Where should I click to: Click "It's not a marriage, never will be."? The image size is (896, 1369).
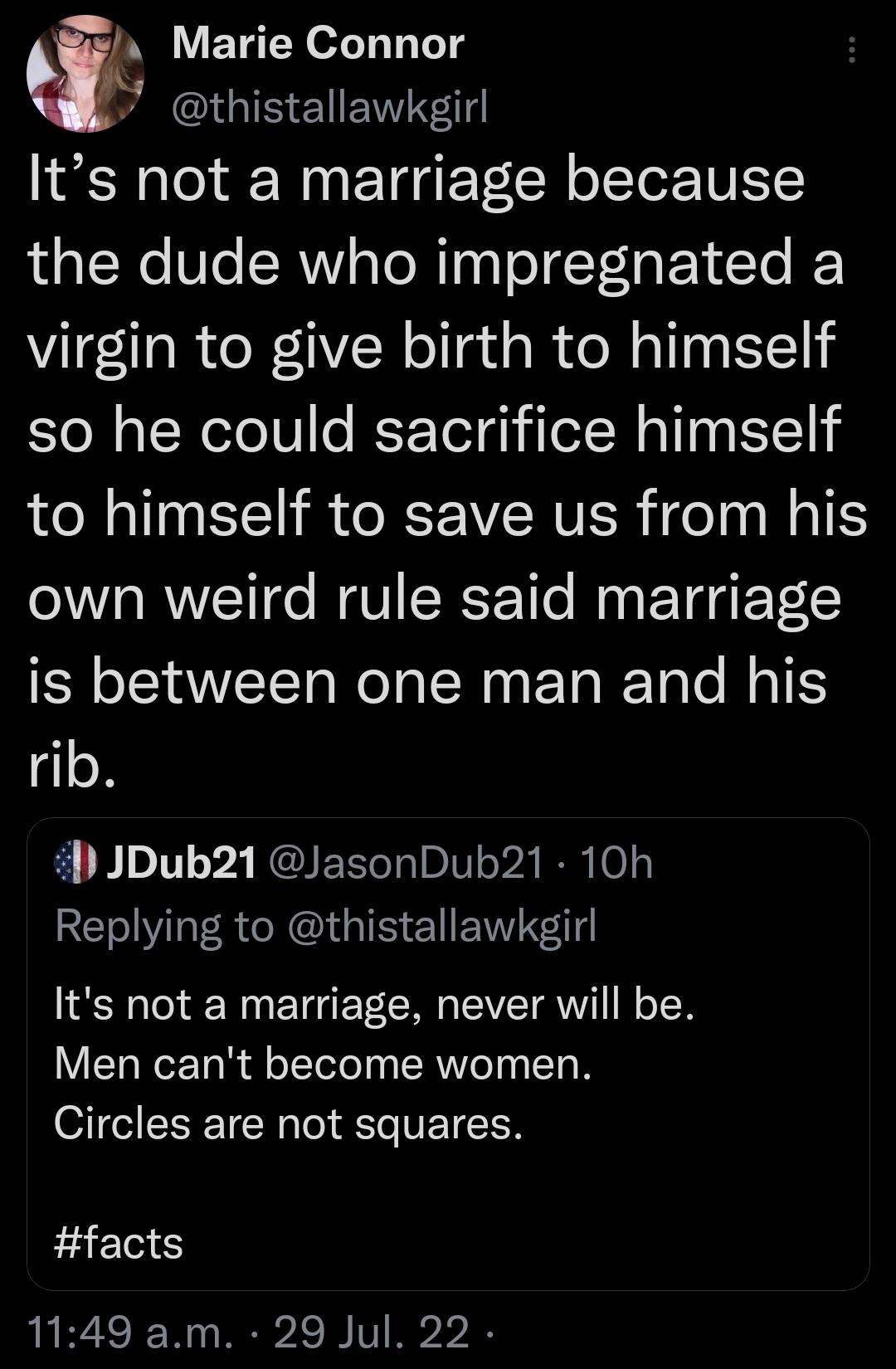click(x=373, y=1004)
